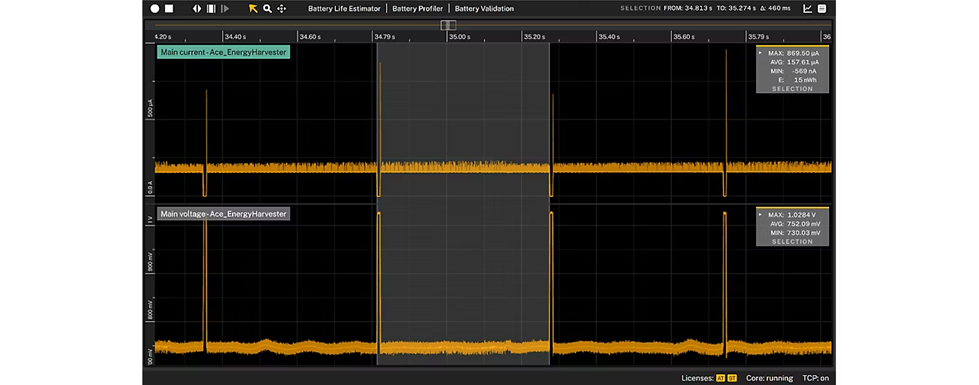Click the Main voltage - Ace_EnergyHarvester label

pyautogui.click(x=224, y=214)
